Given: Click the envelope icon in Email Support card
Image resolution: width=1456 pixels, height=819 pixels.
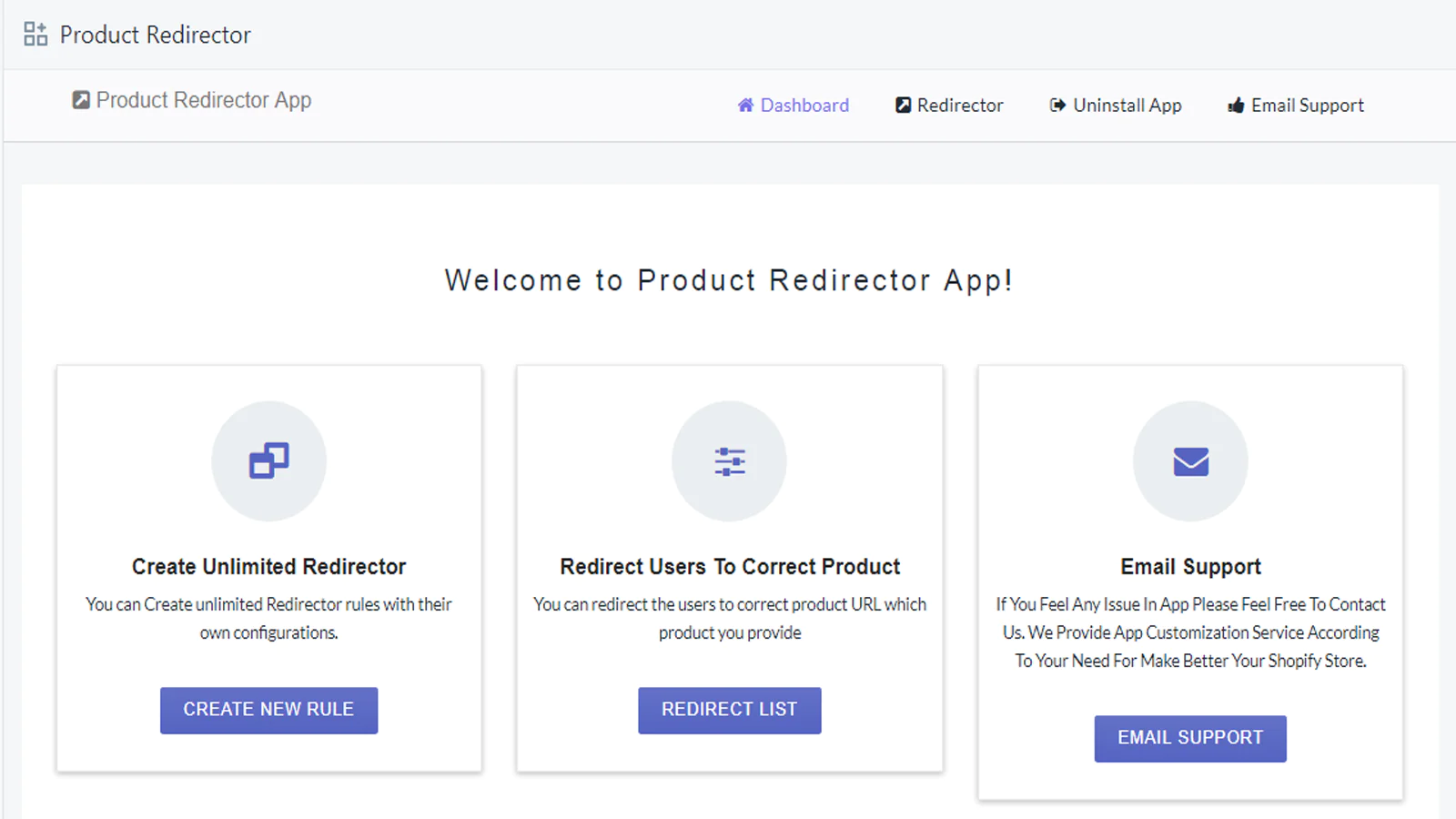Looking at the screenshot, I should pos(1190,461).
